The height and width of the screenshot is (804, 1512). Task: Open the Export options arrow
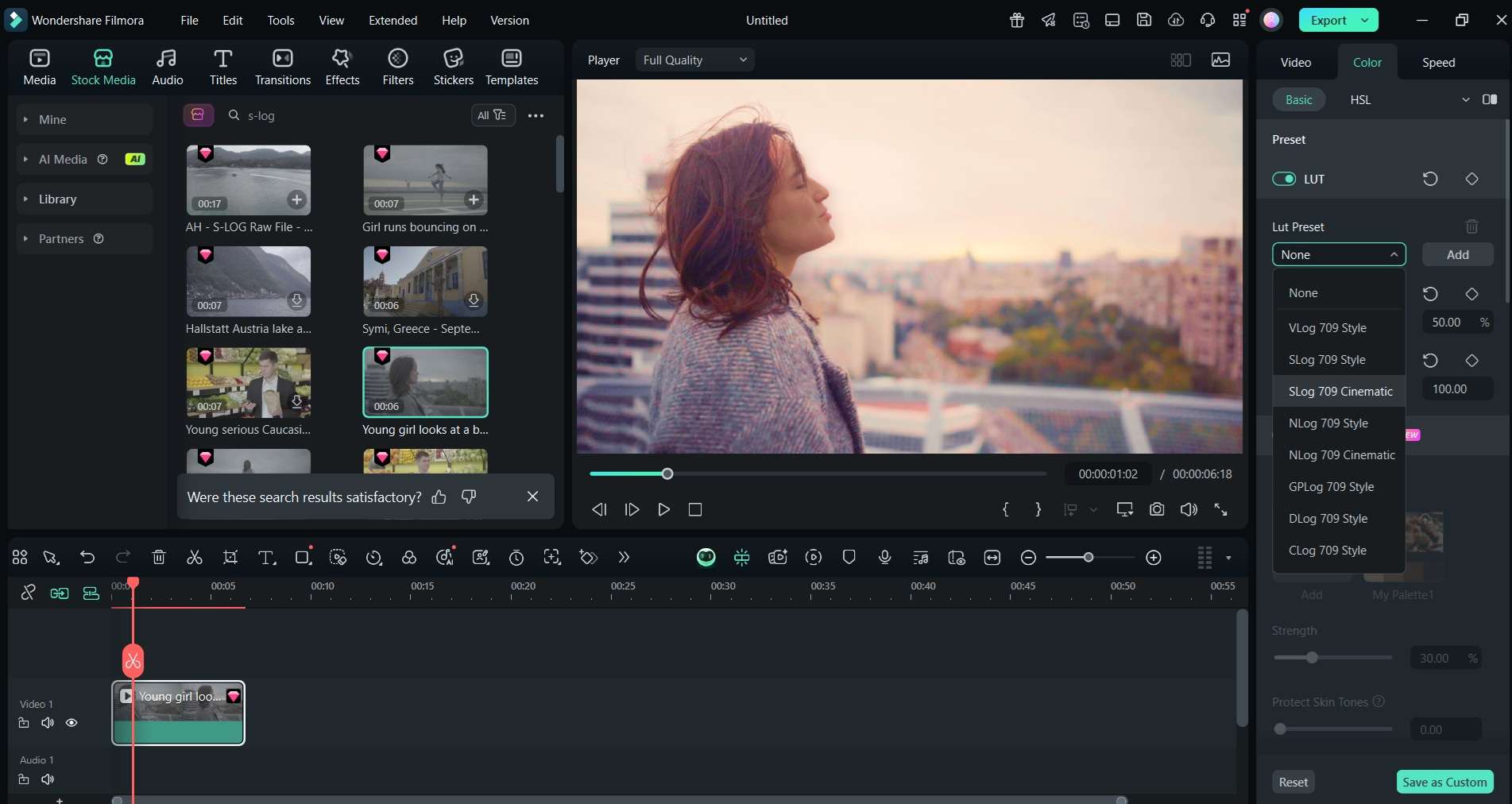(1365, 20)
